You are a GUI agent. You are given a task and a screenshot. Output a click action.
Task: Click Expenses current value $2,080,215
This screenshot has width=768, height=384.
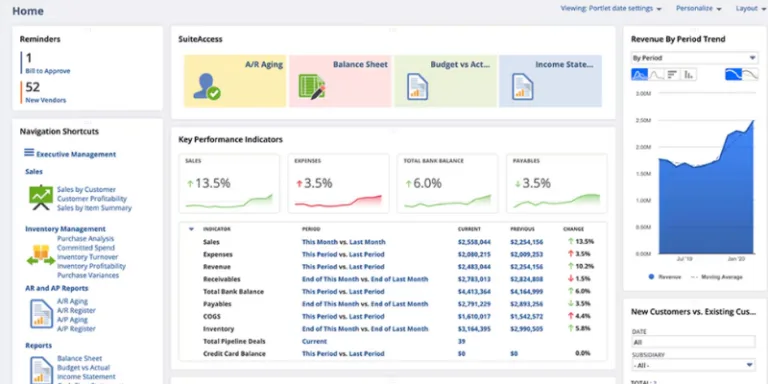tap(474, 255)
